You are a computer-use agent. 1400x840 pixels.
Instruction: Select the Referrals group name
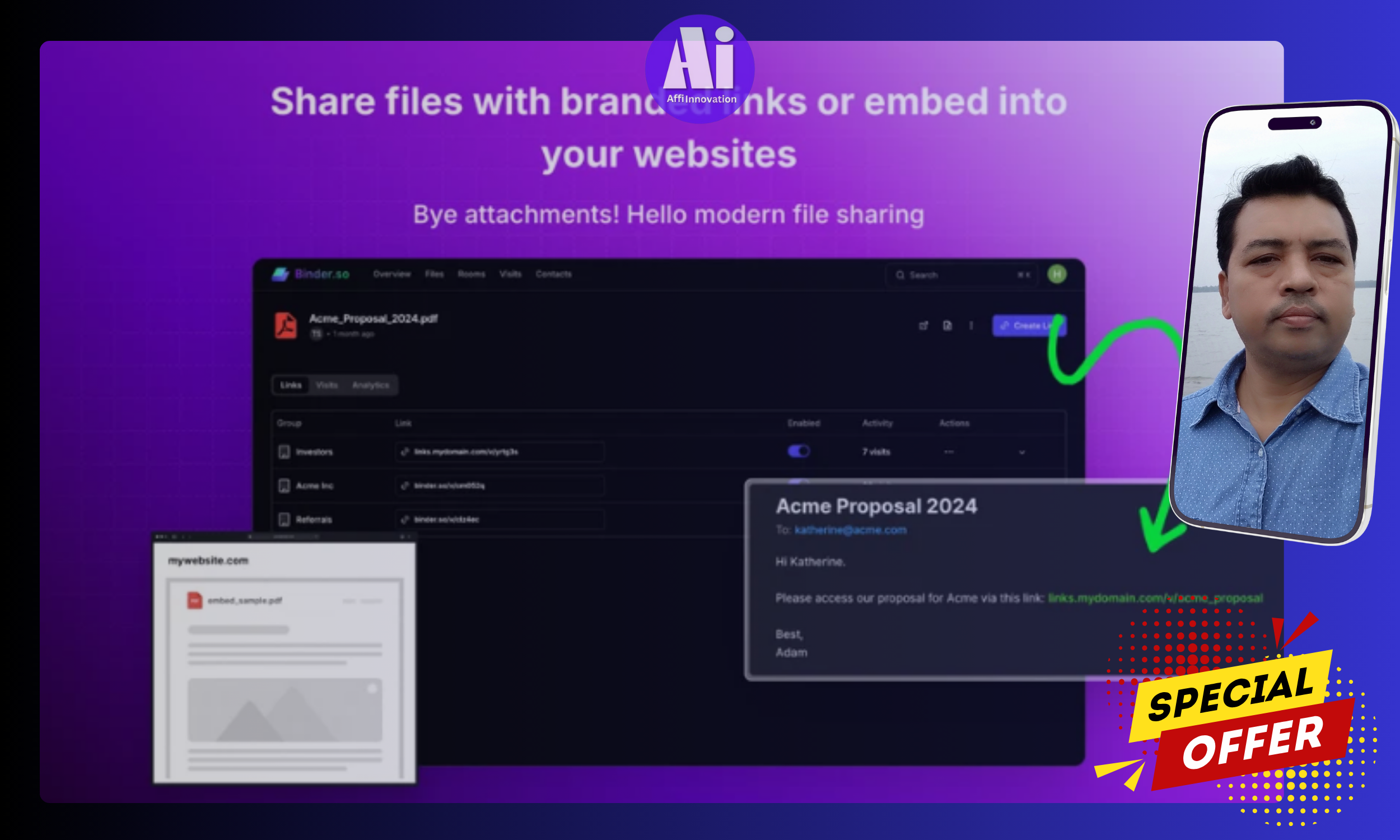pos(314,520)
